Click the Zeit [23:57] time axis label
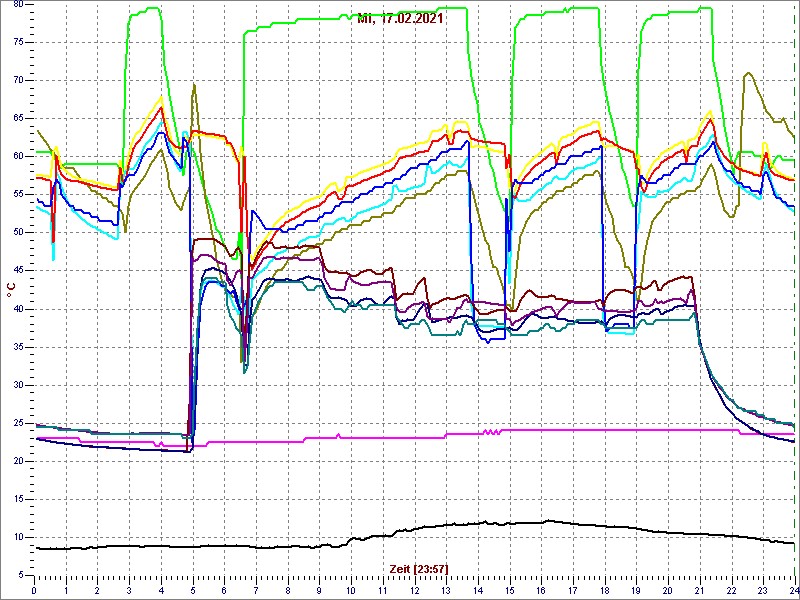Viewport: 800px width, 600px height. (x=418, y=568)
